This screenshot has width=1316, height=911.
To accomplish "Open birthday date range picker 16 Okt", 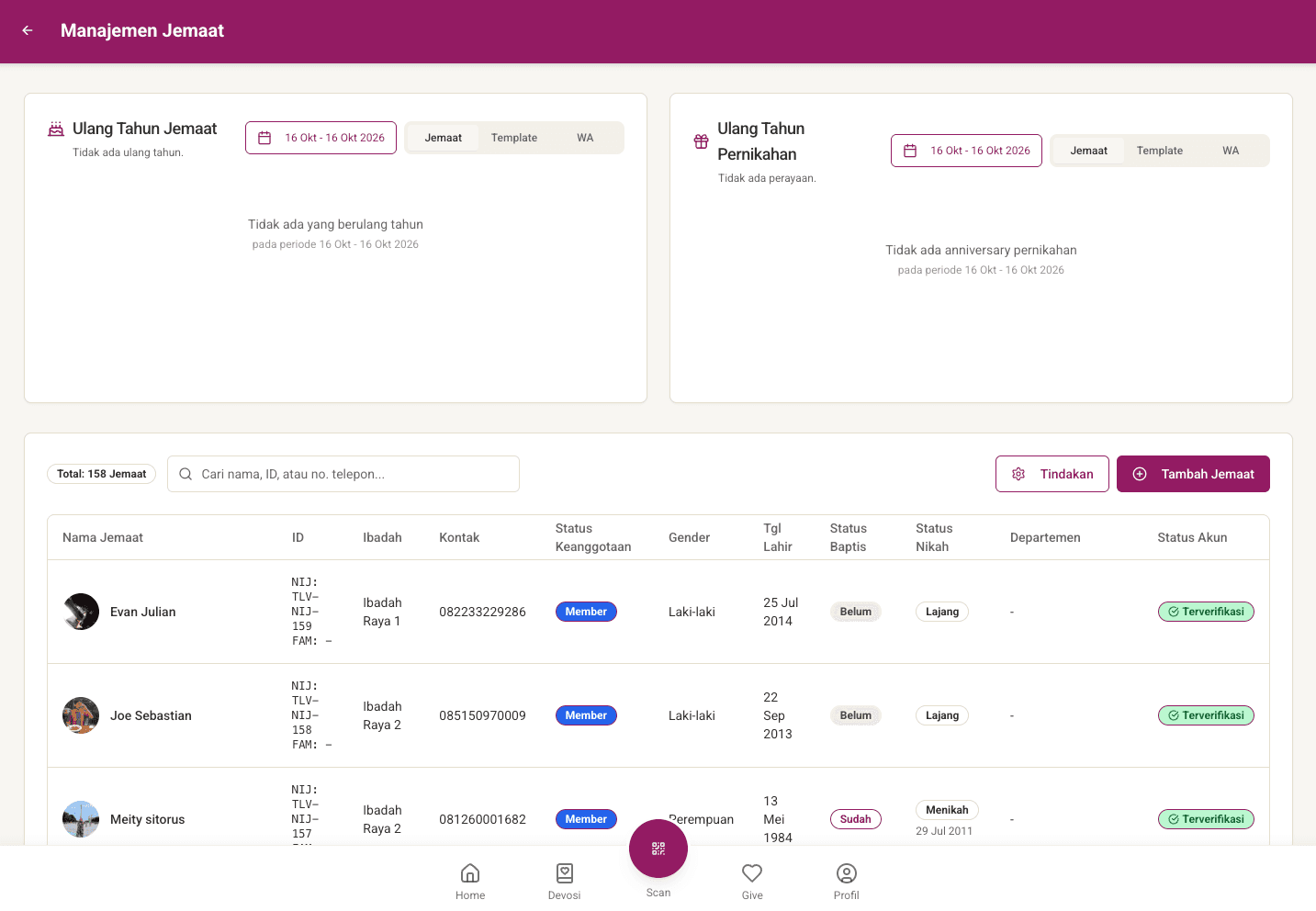I will 321,138.
